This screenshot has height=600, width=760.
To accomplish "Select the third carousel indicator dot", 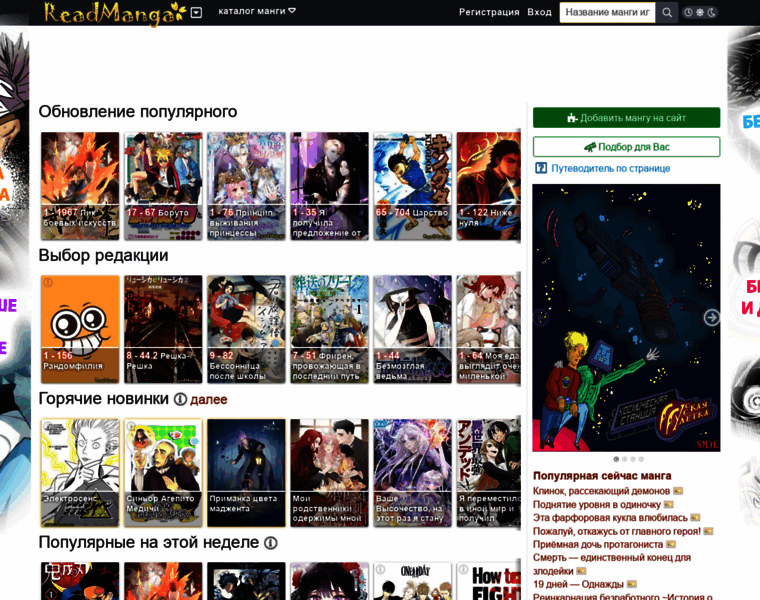I will pyautogui.click(x=633, y=459).
